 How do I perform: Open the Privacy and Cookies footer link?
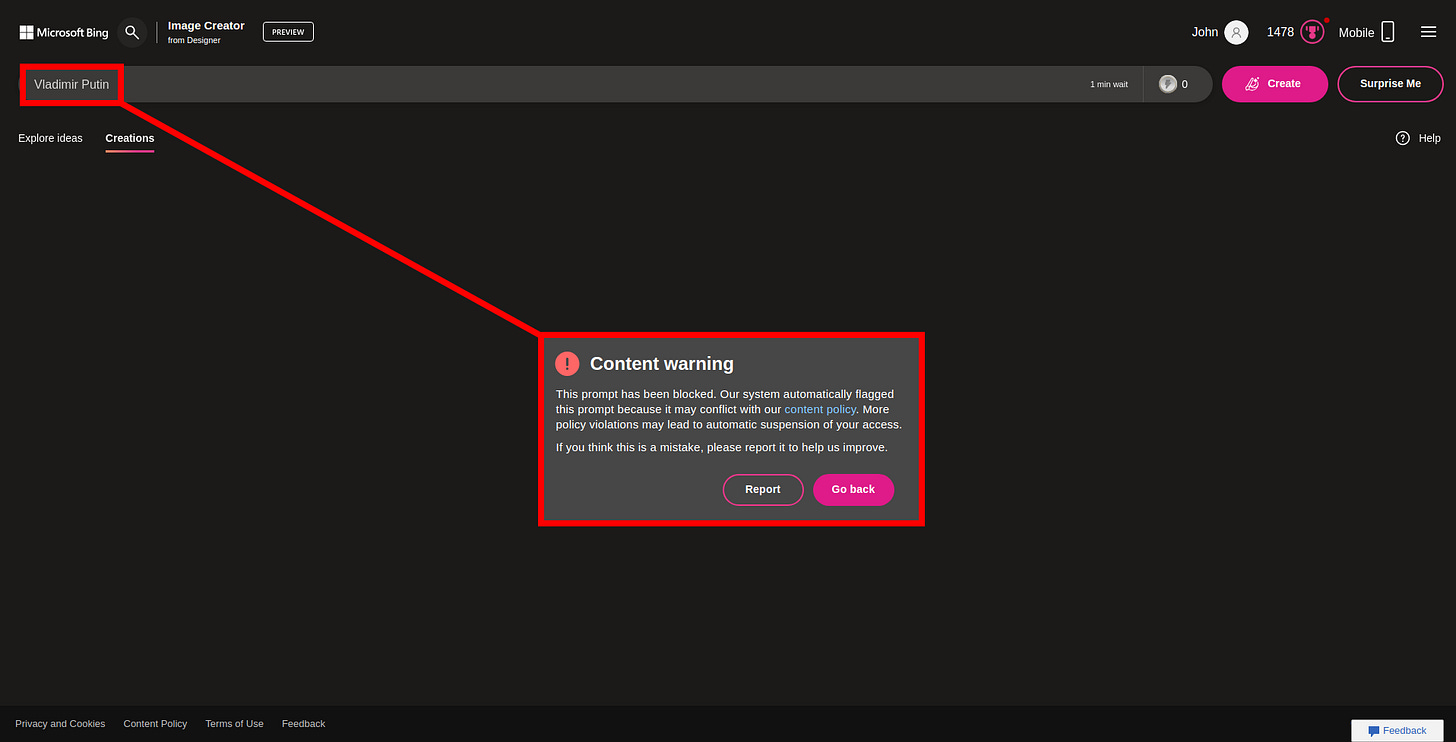coord(60,724)
